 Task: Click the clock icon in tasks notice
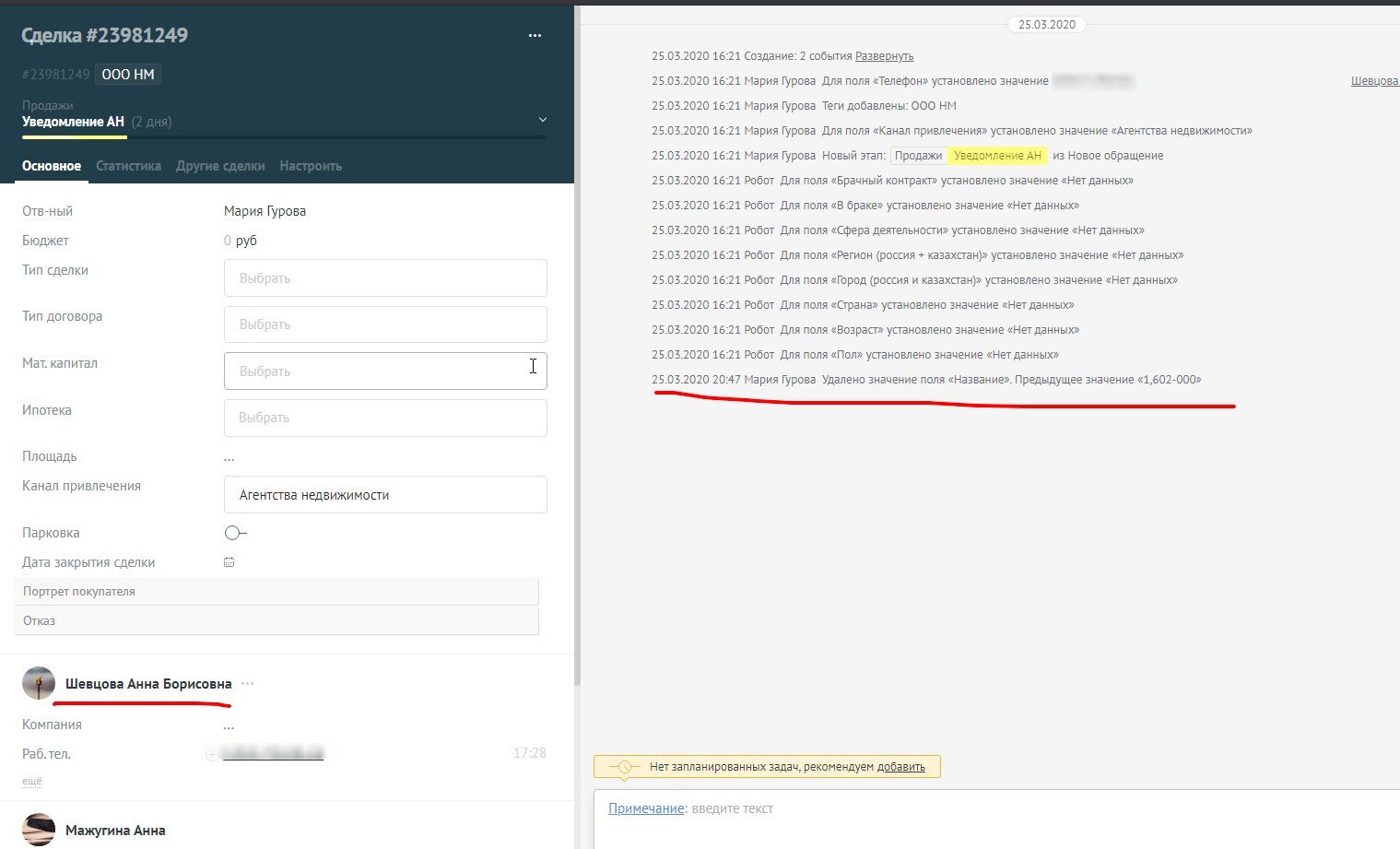pos(624,767)
